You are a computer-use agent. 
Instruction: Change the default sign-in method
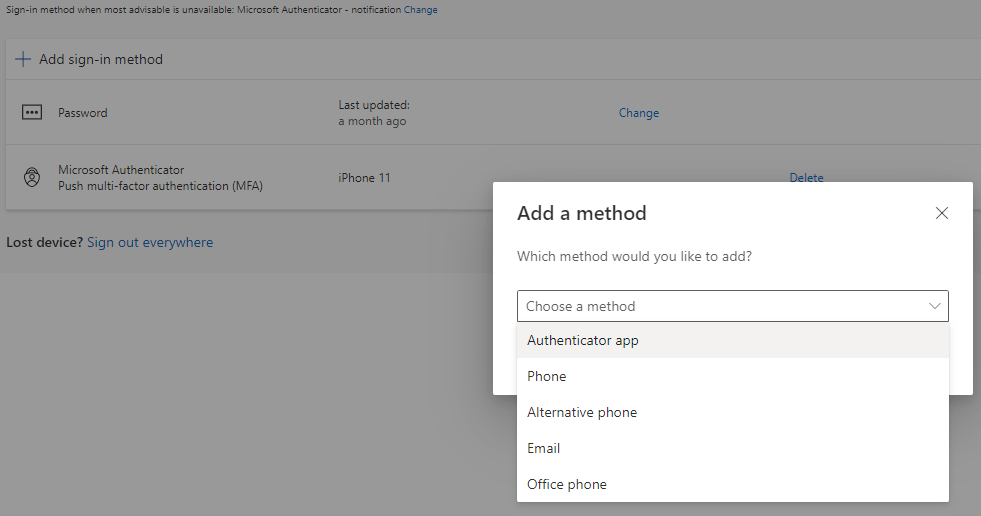[420, 10]
